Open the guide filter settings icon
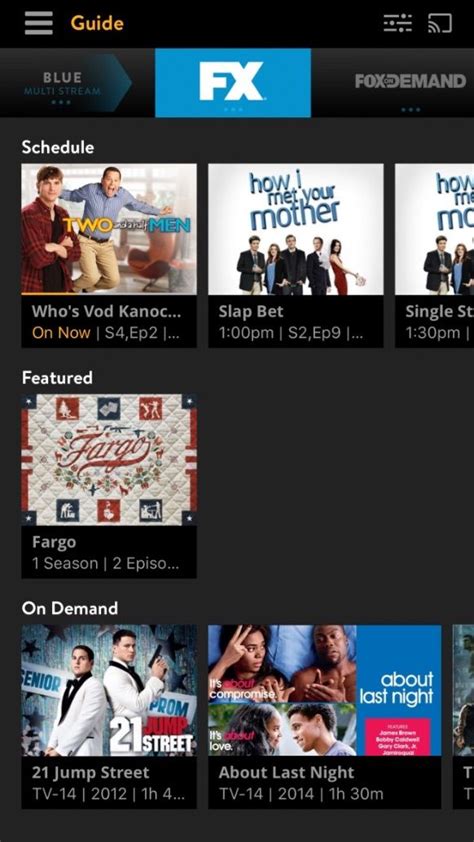The height and width of the screenshot is (842, 474). pyautogui.click(x=398, y=23)
